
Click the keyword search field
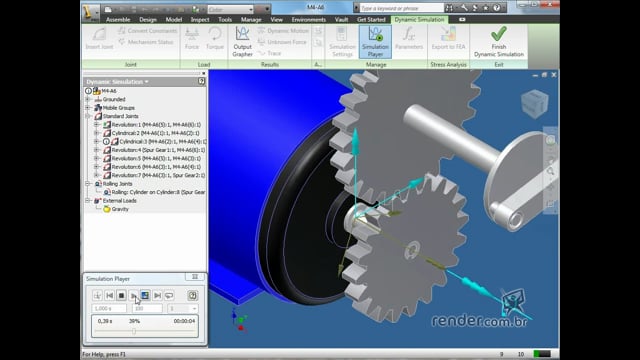click(x=401, y=8)
